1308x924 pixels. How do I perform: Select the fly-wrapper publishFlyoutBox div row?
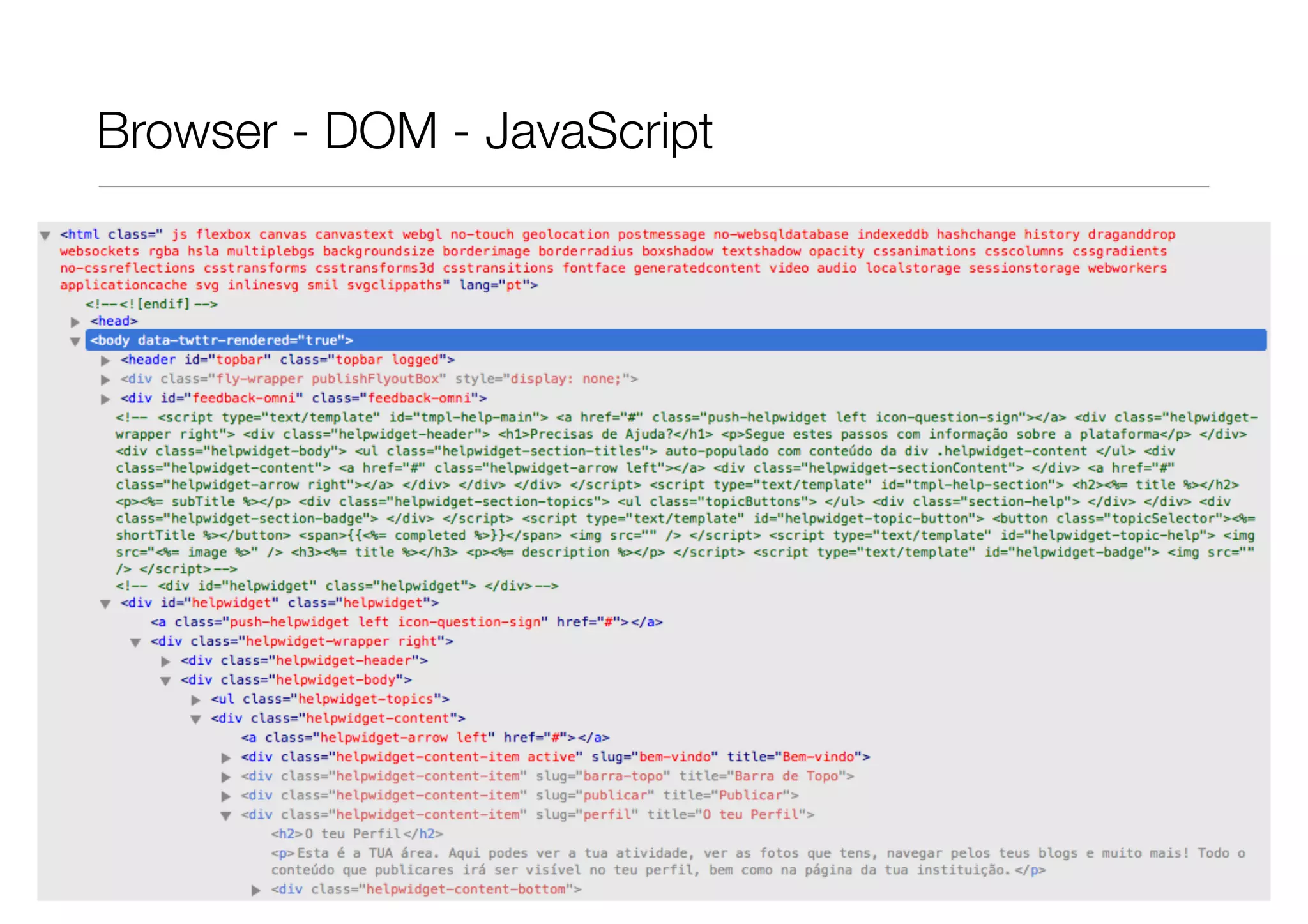pyautogui.click(x=379, y=379)
